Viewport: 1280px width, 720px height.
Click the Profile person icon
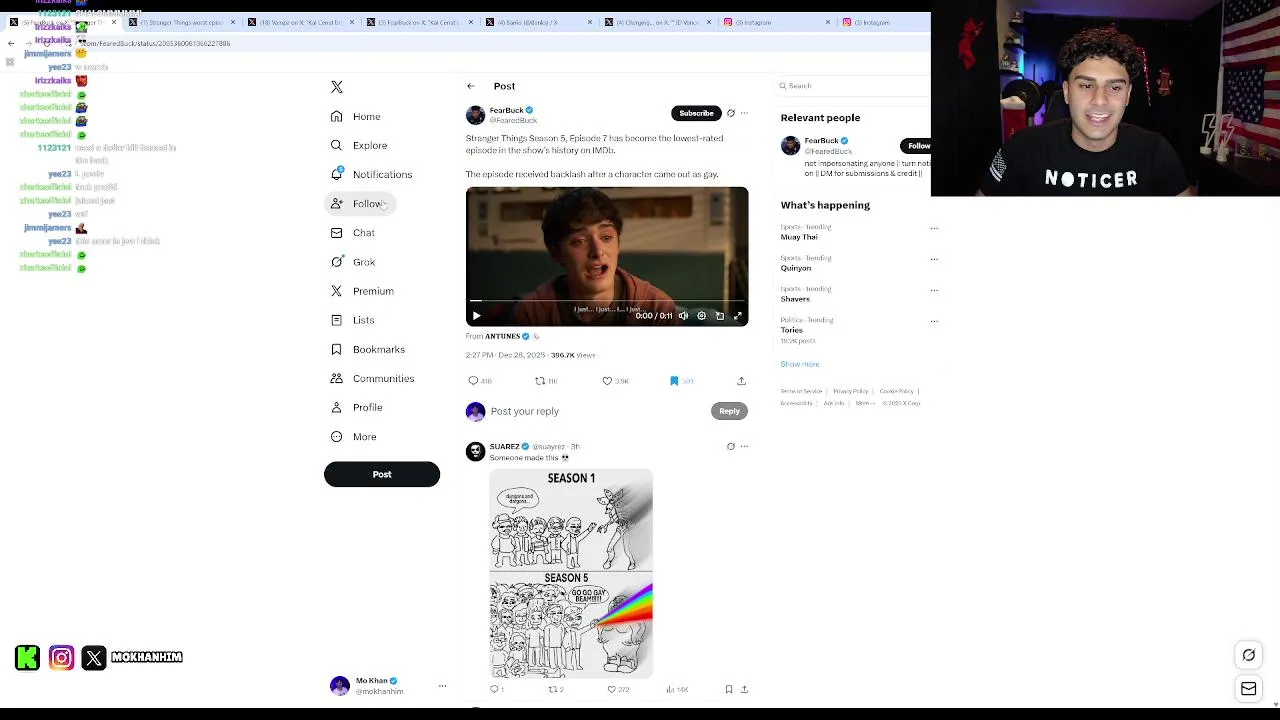(x=337, y=407)
